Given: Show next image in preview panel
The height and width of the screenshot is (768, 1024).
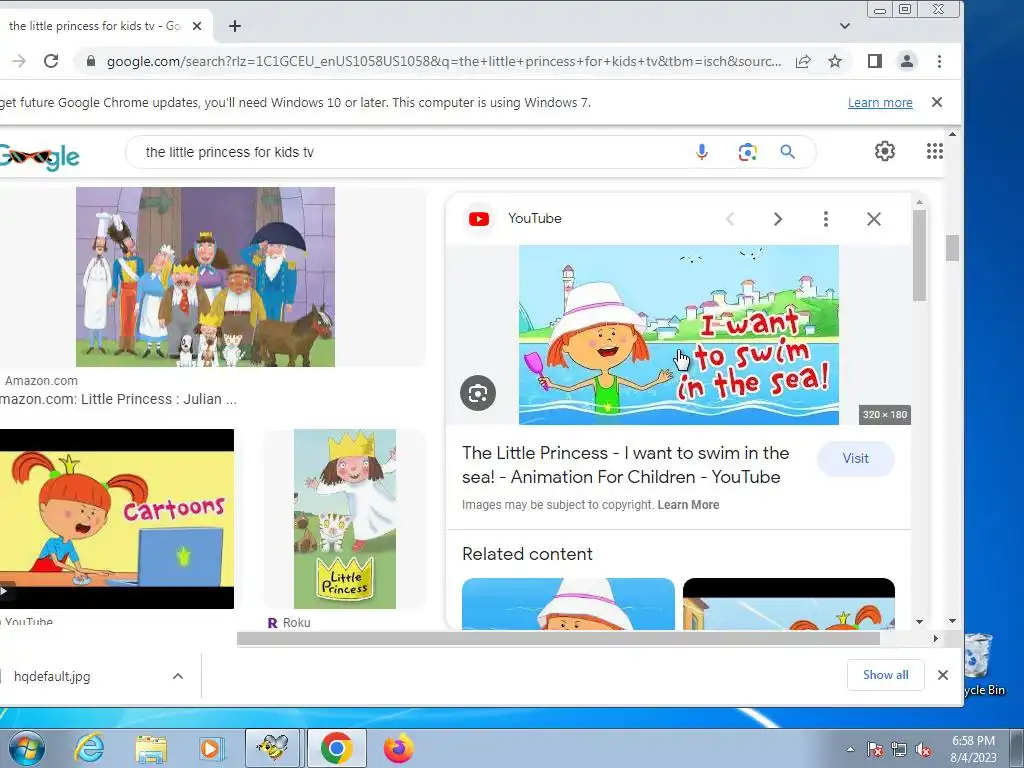Looking at the screenshot, I should click(x=778, y=219).
